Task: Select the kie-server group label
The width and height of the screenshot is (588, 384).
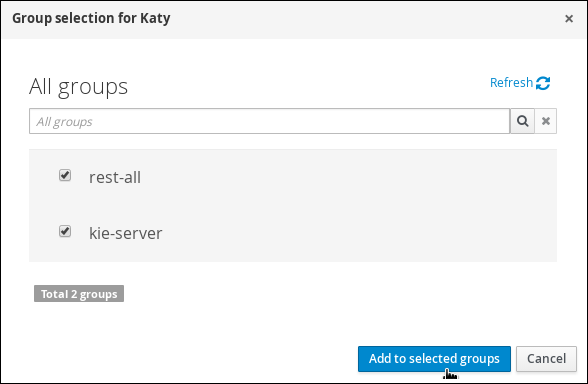Action: [126, 233]
